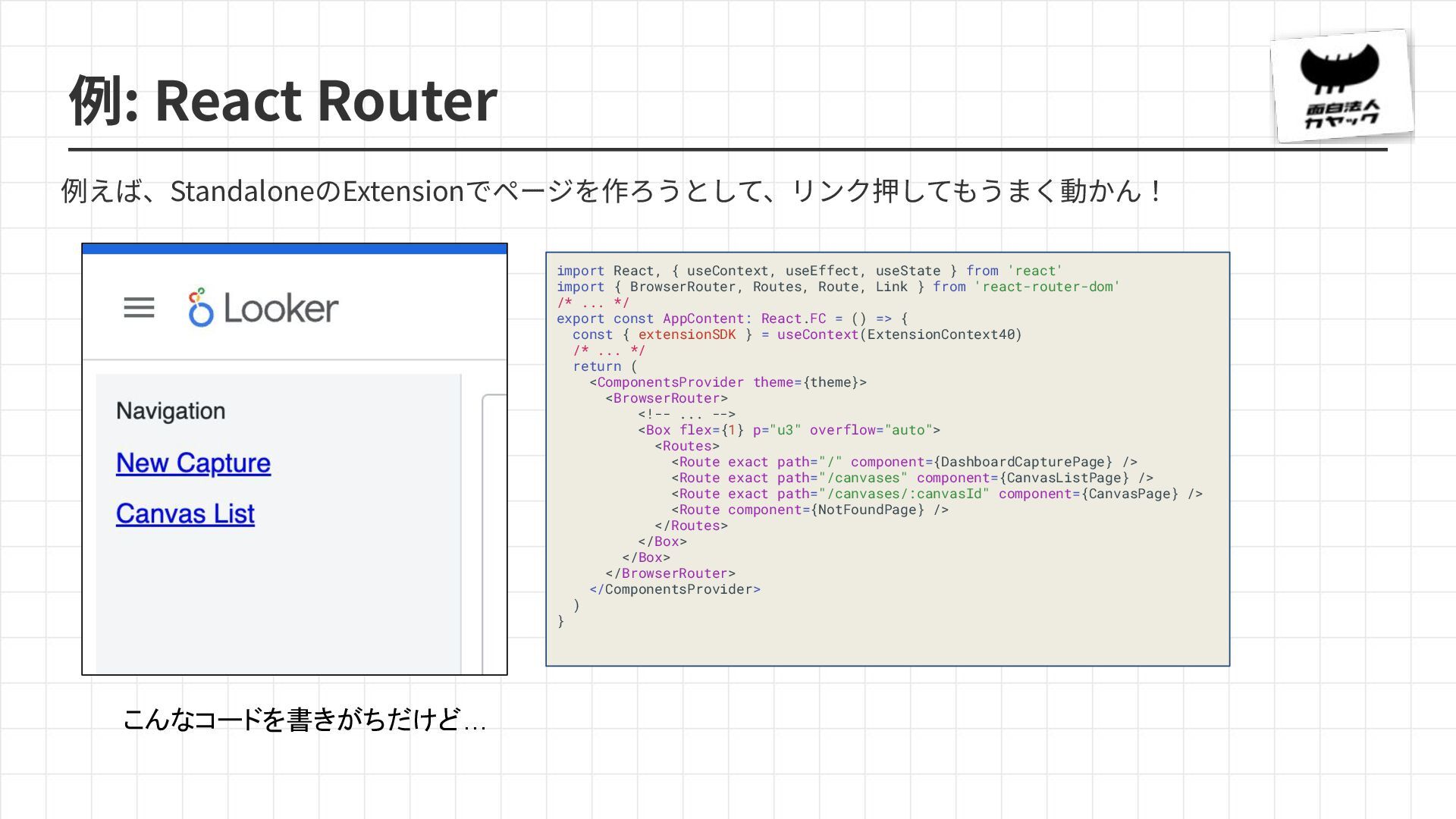Viewport: 1456px width, 819px height.
Task: Click the Navigation heading in the sidebar
Action: coord(171,411)
